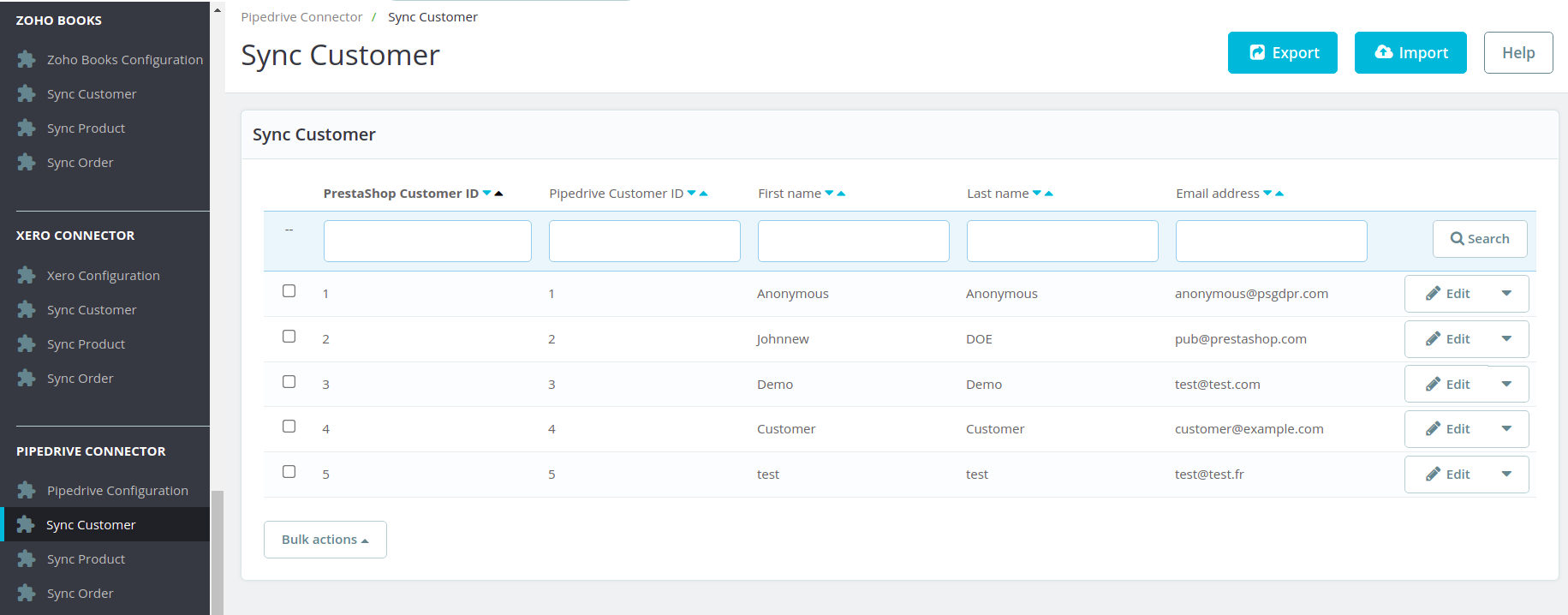This screenshot has width=1568, height=615.
Task: Click puzzle icon next to Zoho Sync Order
Action: coord(27,162)
